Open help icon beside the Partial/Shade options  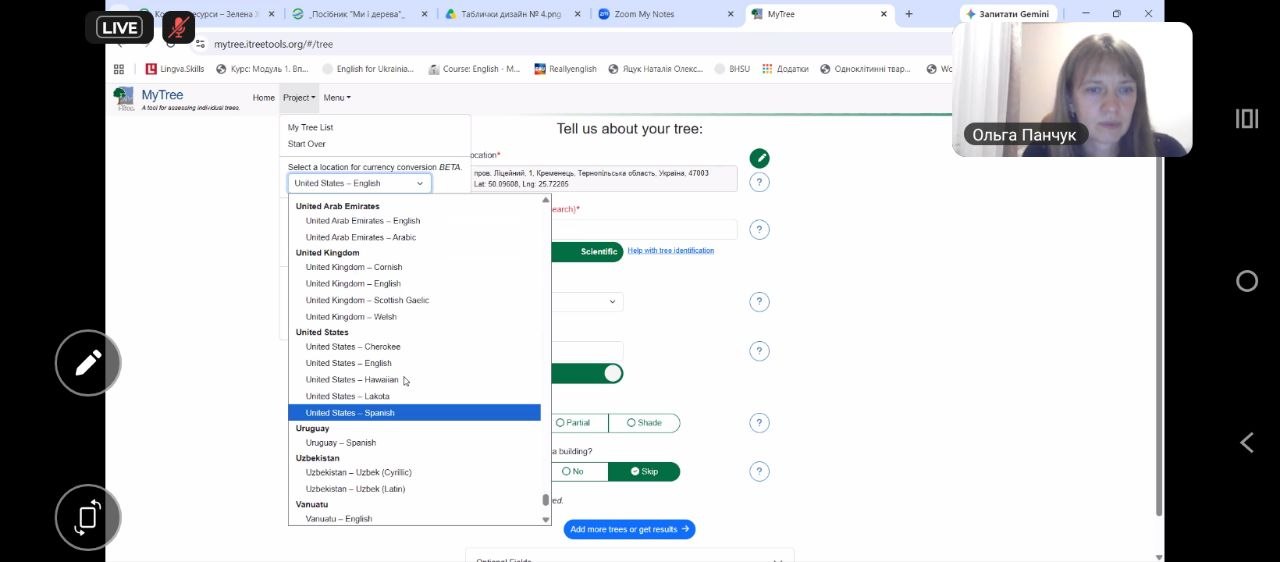(760, 423)
